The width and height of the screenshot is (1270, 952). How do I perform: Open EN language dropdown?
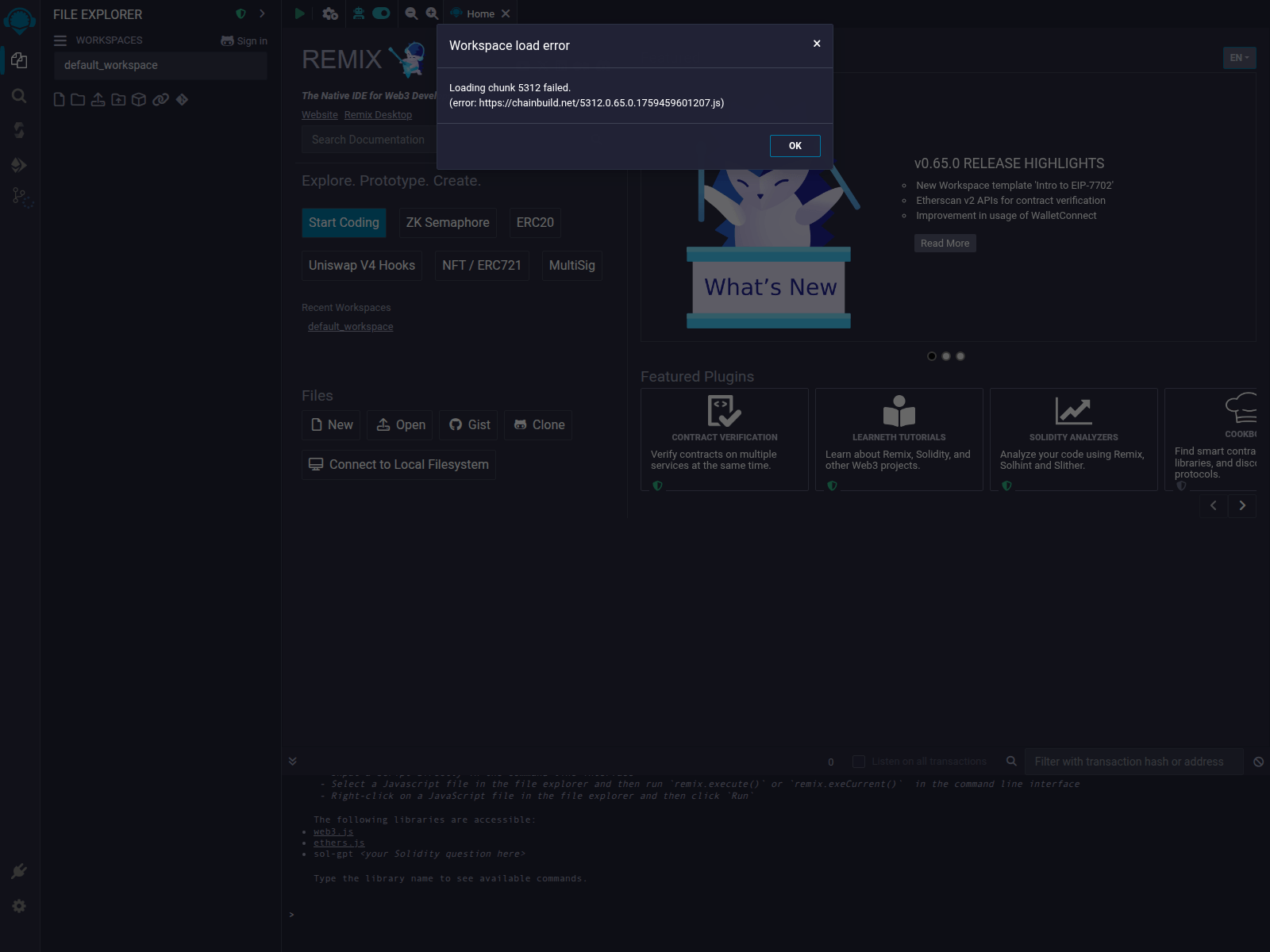click(1239, 58)
